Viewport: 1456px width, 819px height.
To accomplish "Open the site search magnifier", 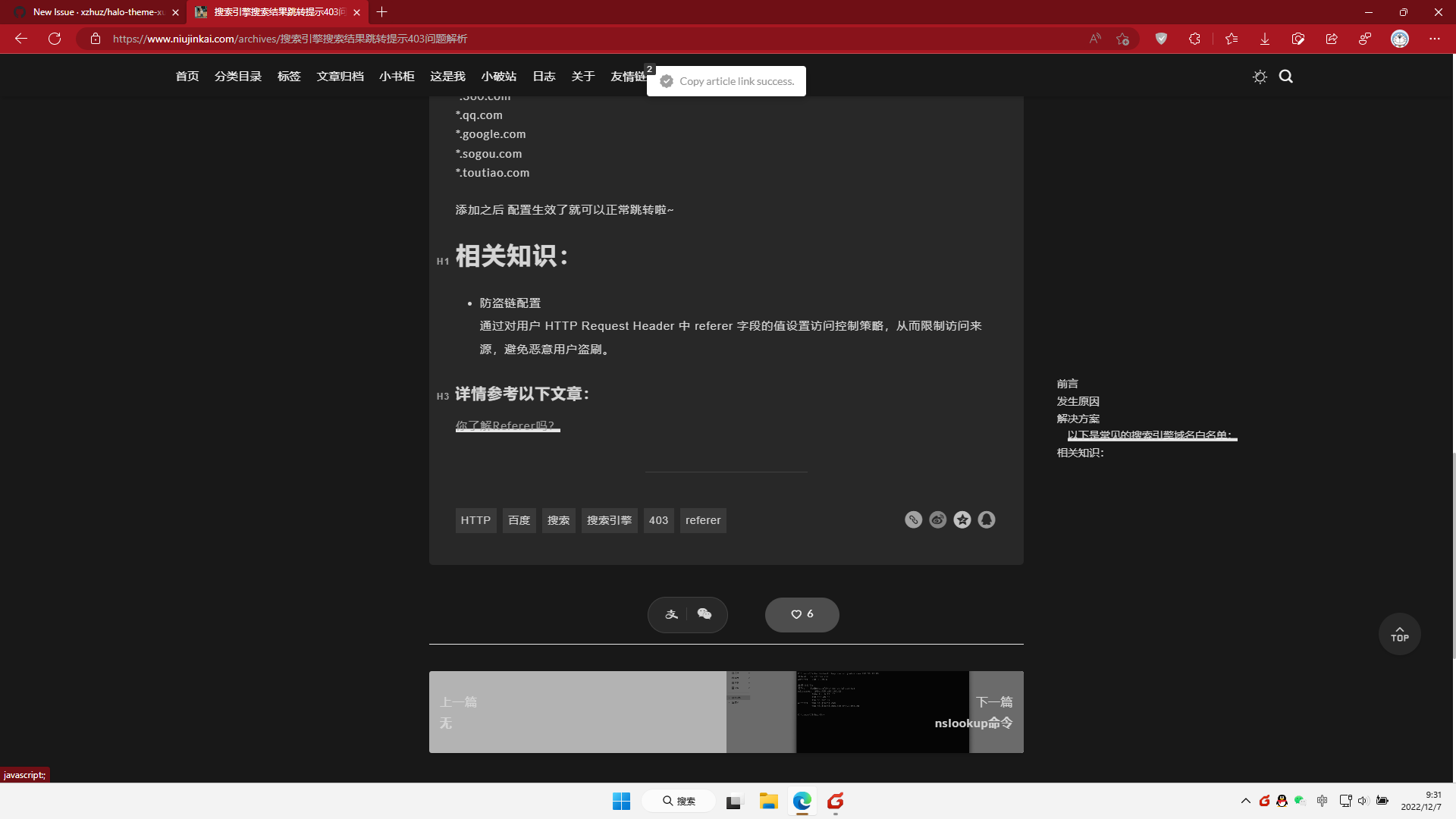I will [1285, 76].
